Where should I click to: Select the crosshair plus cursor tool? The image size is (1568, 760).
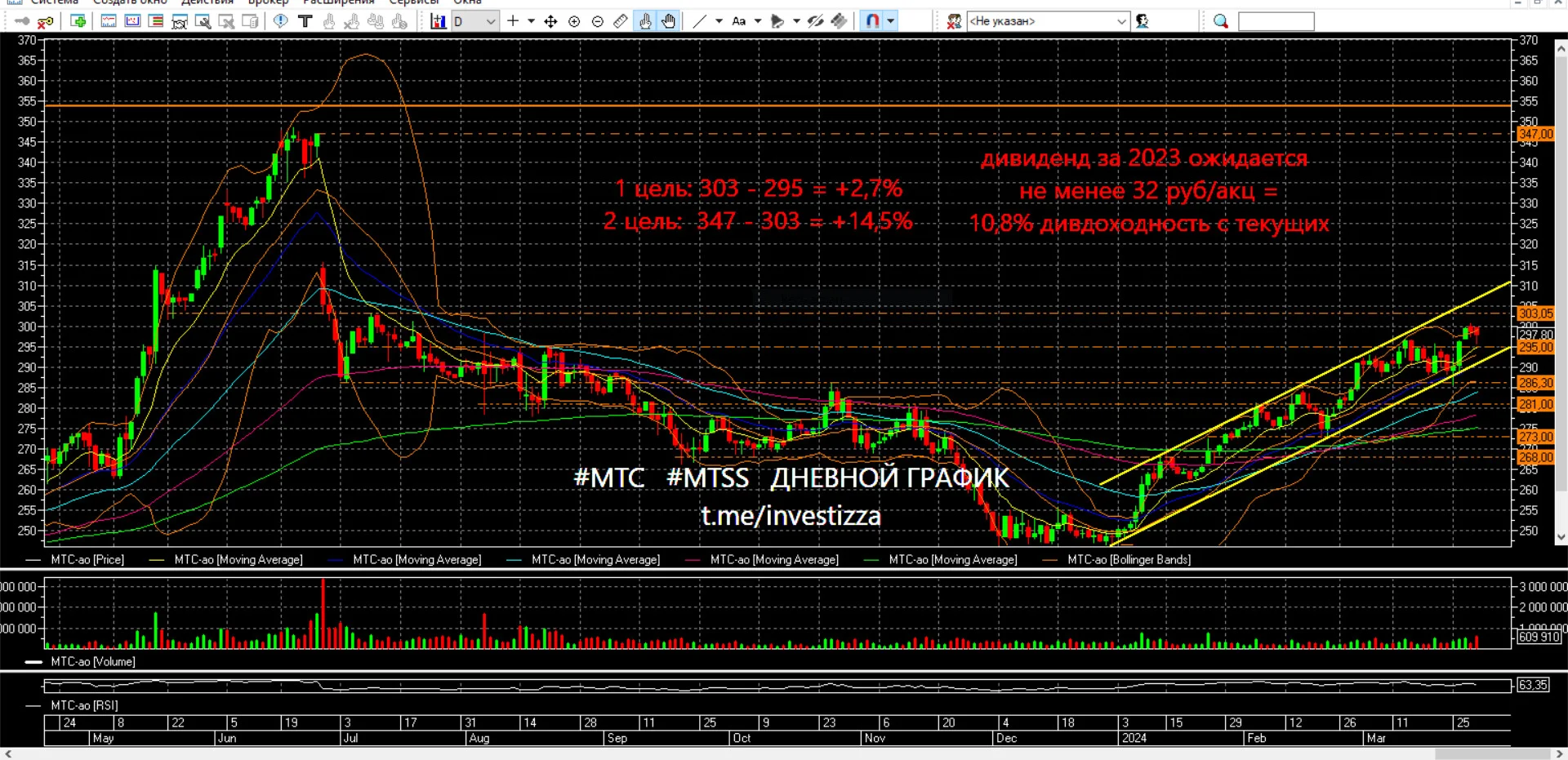tap(513, 21)
